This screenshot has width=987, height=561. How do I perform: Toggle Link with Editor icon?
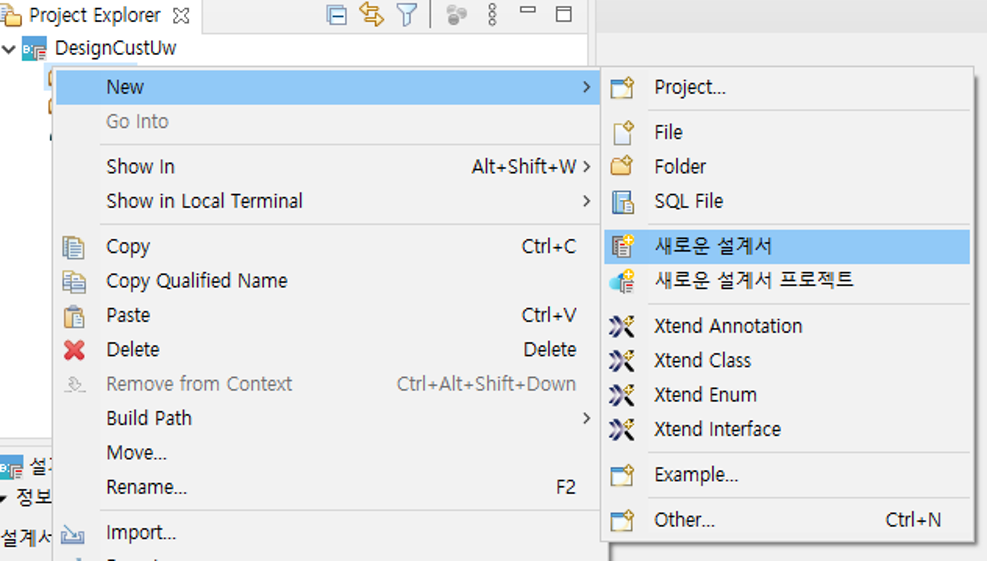(x=371, y=15)
